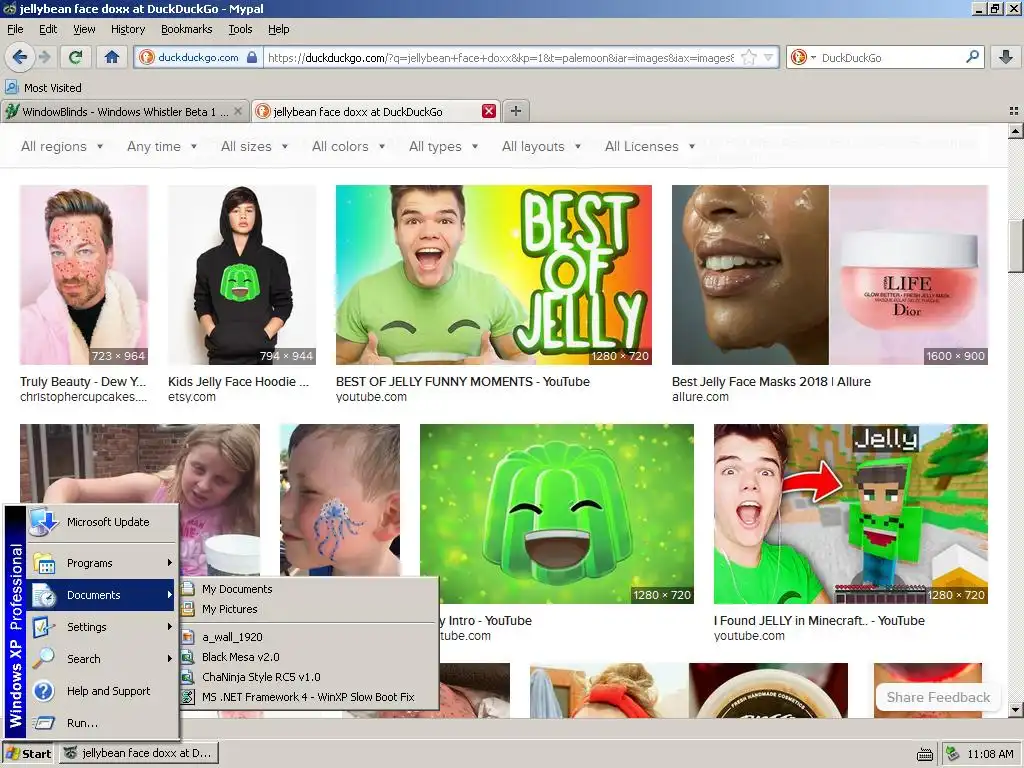Go to the Home page

pos(112,57)
